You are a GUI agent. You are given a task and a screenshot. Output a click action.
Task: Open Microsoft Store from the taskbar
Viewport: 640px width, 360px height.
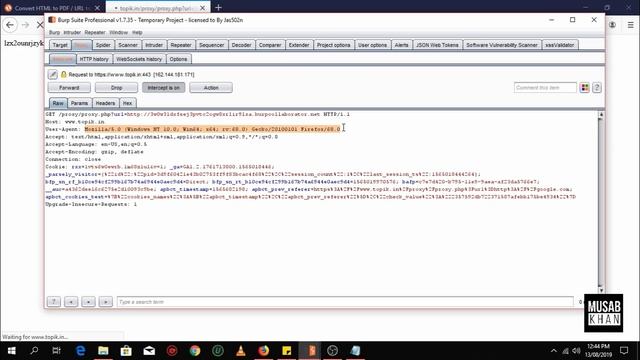(126, 351)
